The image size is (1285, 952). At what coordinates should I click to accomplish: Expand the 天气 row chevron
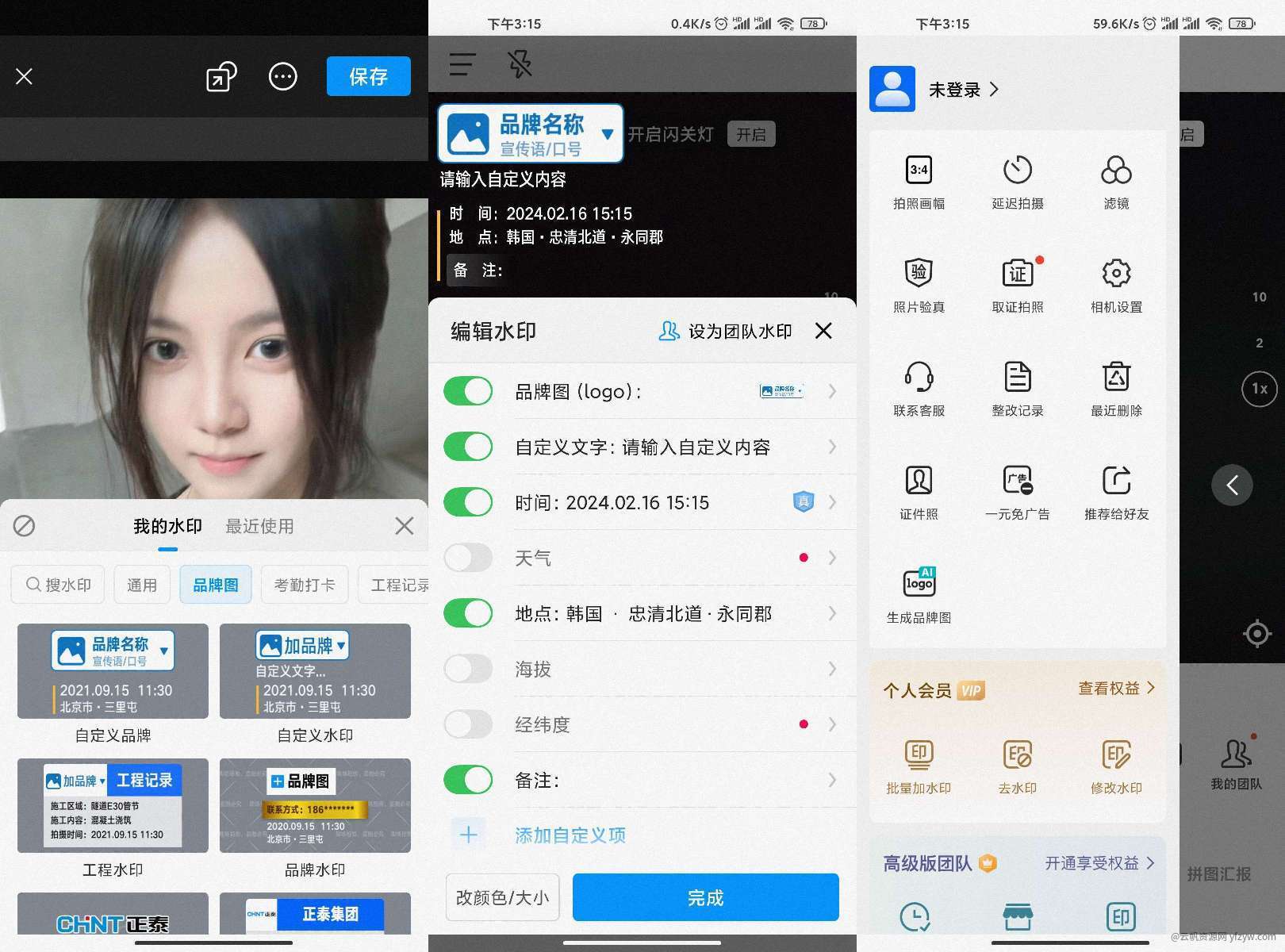pyautogui.click(x=832, y=558)
